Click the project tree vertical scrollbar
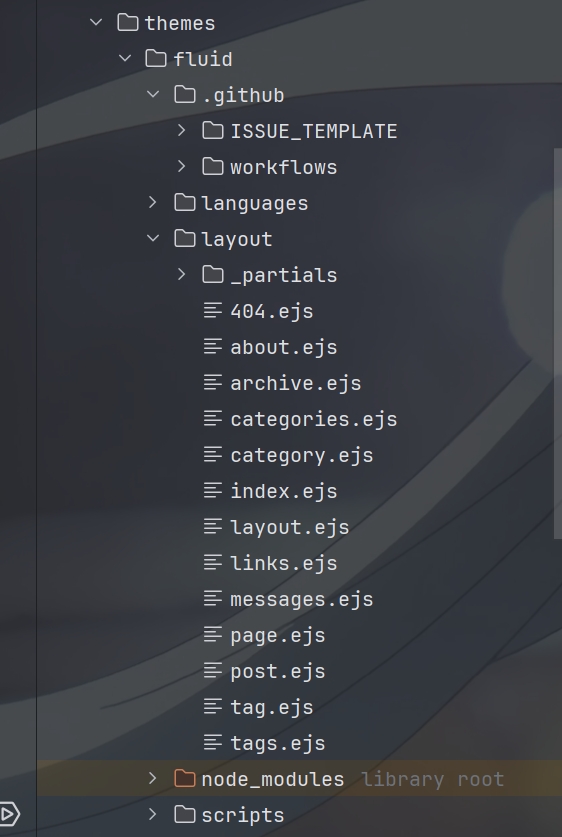The width and height of the screenshot is (562, 837). pos(558,344)
